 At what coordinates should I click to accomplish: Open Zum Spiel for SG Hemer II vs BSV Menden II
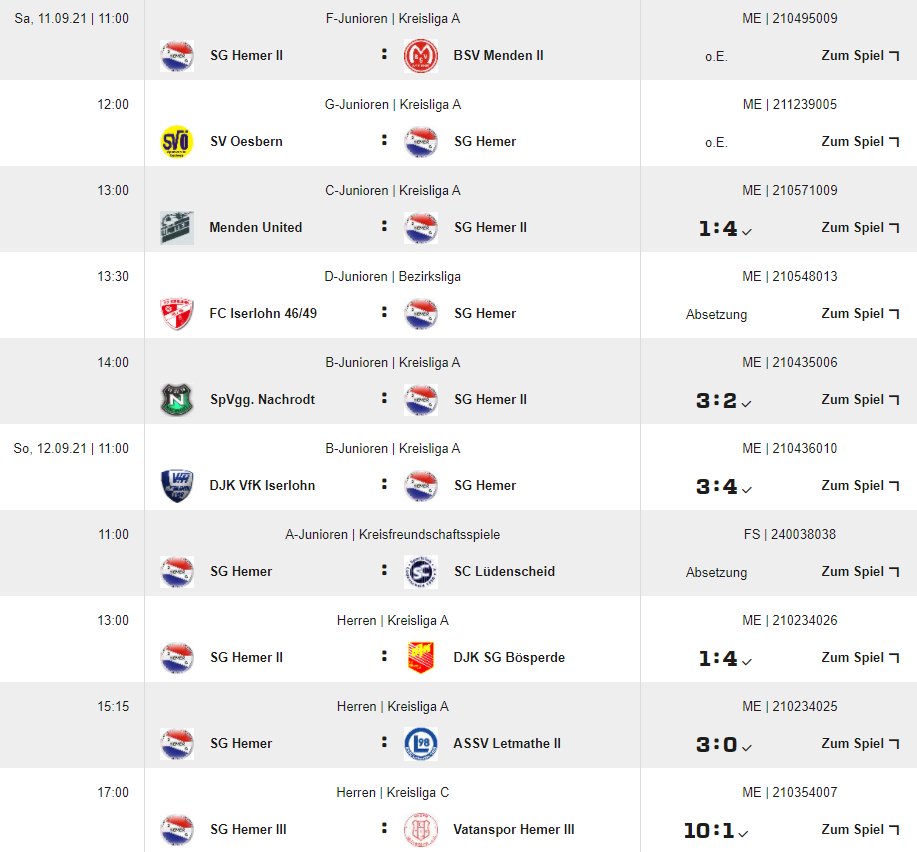(860, 56)
